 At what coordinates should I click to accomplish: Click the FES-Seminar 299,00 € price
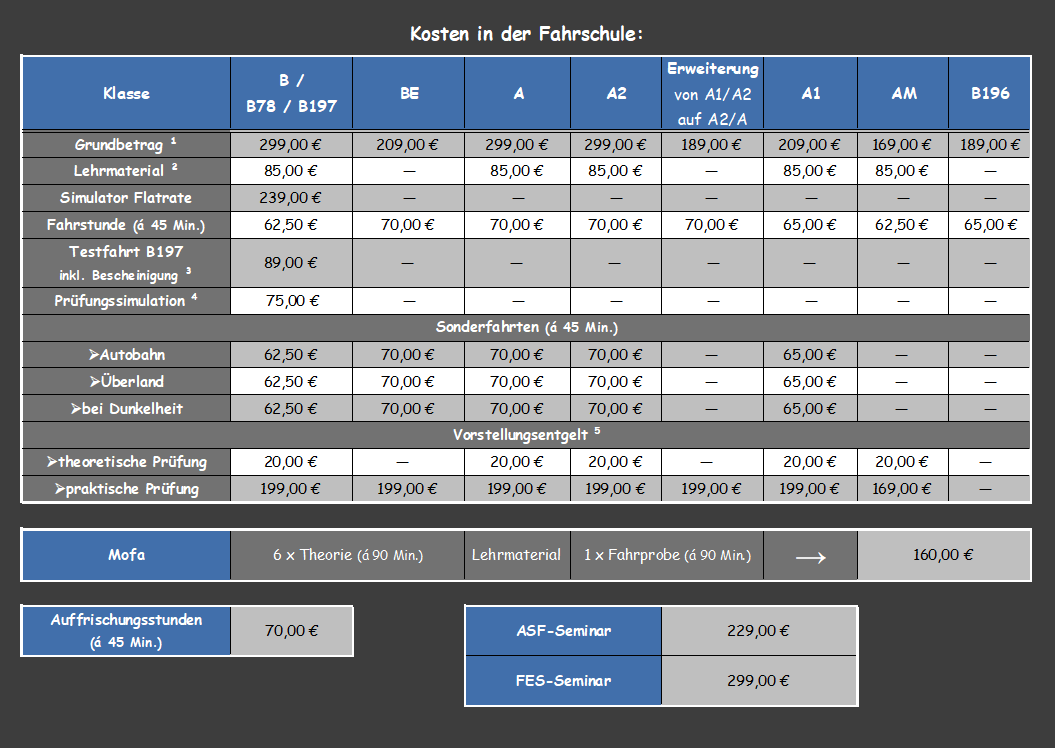757,680
